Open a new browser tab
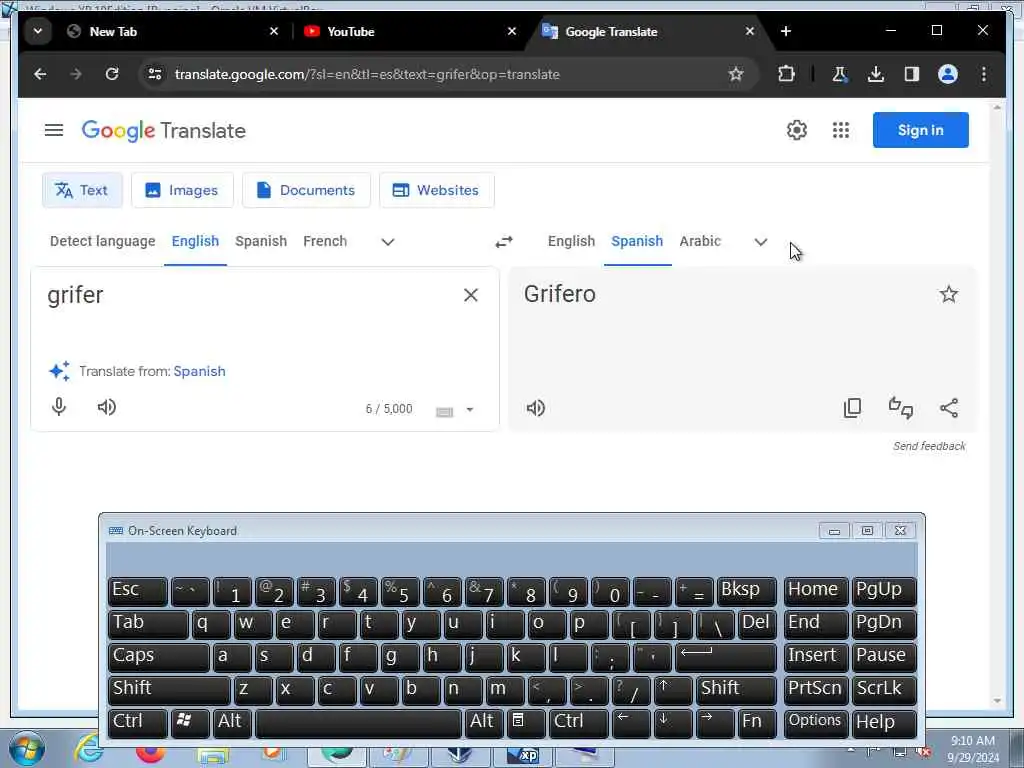Image resolution: width=1024 pixels, height=768 pixels. coord(786,31)
